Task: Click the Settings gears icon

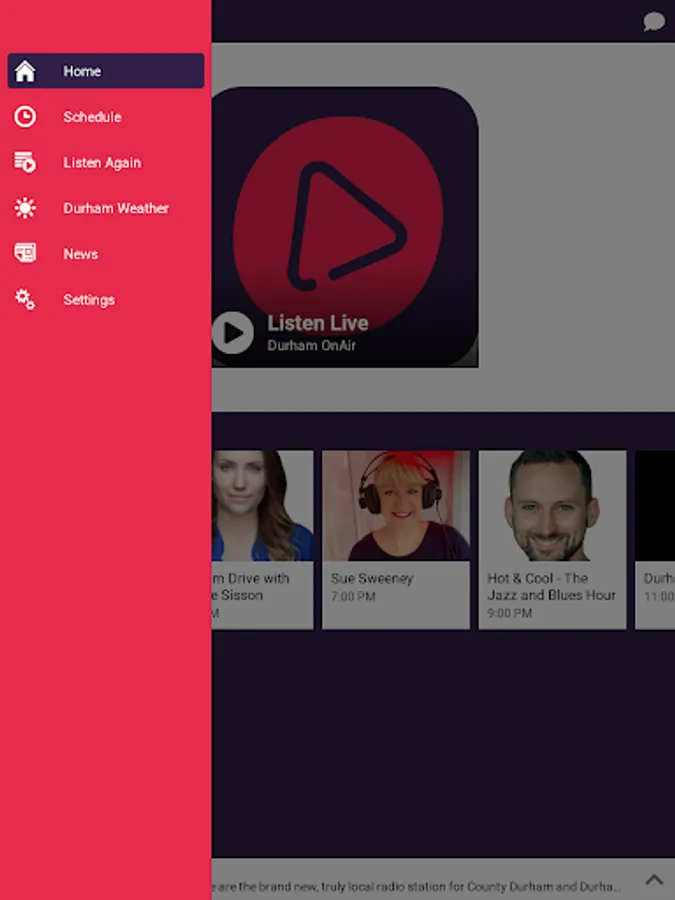Action: (25, 299)
